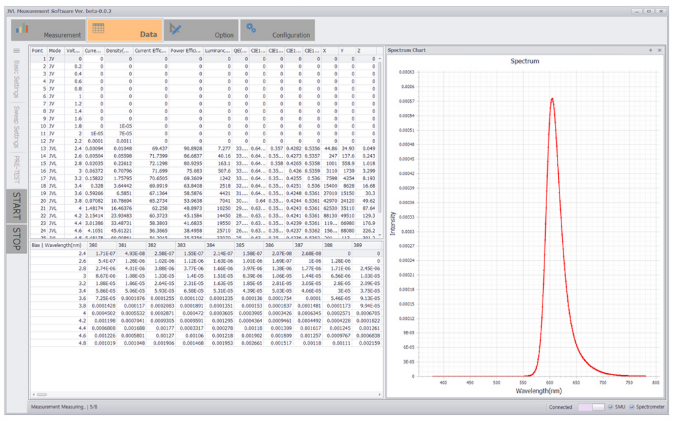Click the 389 wavelength column header

tap(367, 245)
